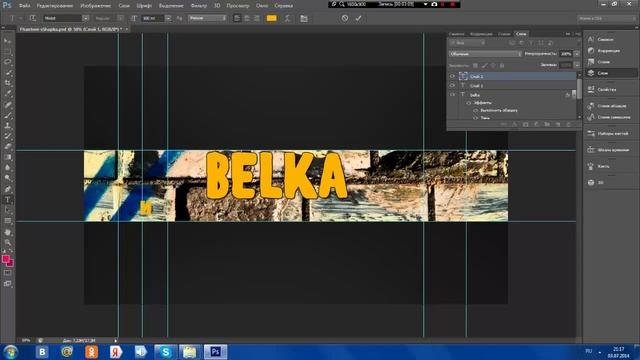The height and width of the screenshot is (360, 640).
Task: Switch to the Коррекция panel tab
Action: coord(481,34)
